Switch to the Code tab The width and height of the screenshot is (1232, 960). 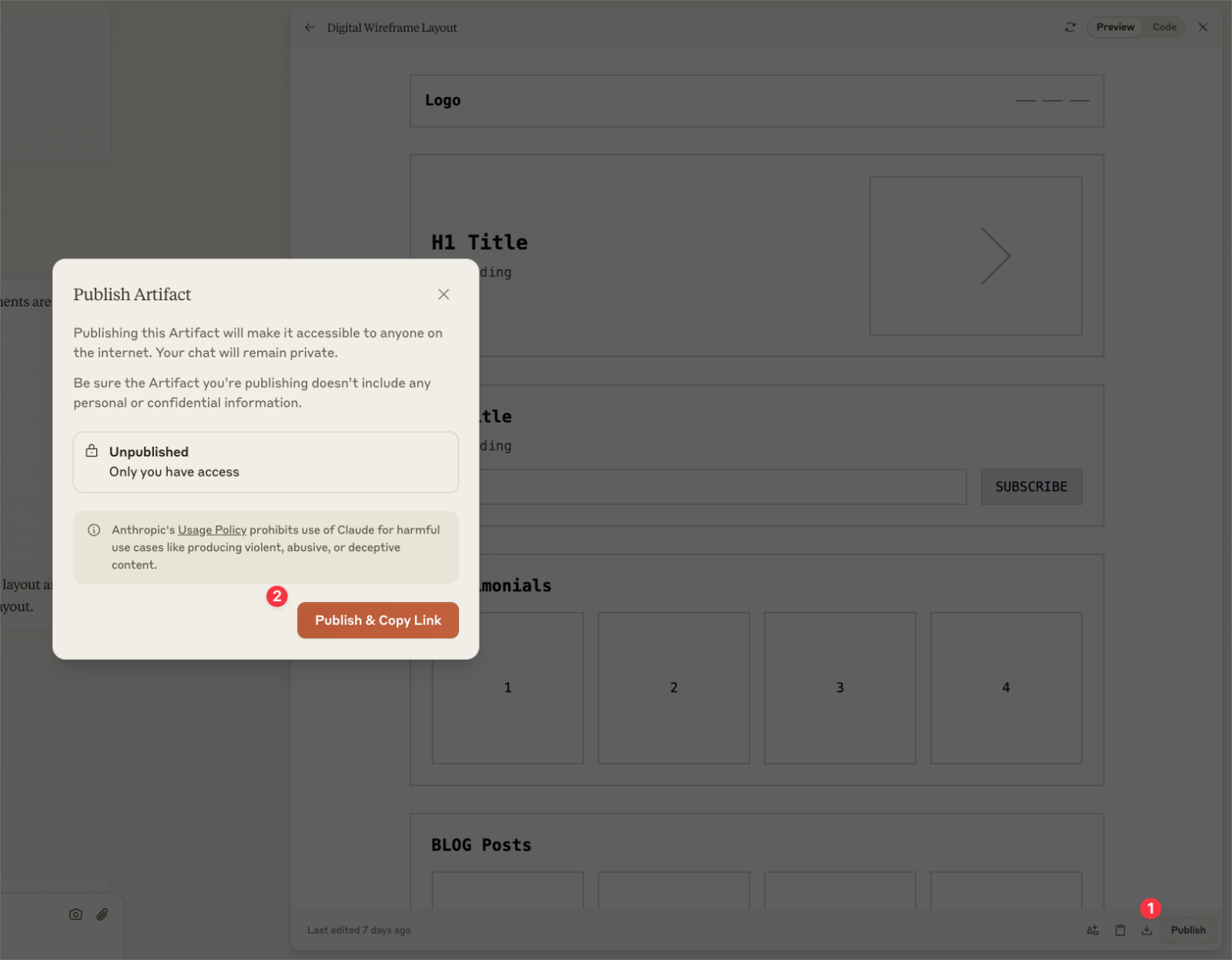click(x=1164, y=27)
